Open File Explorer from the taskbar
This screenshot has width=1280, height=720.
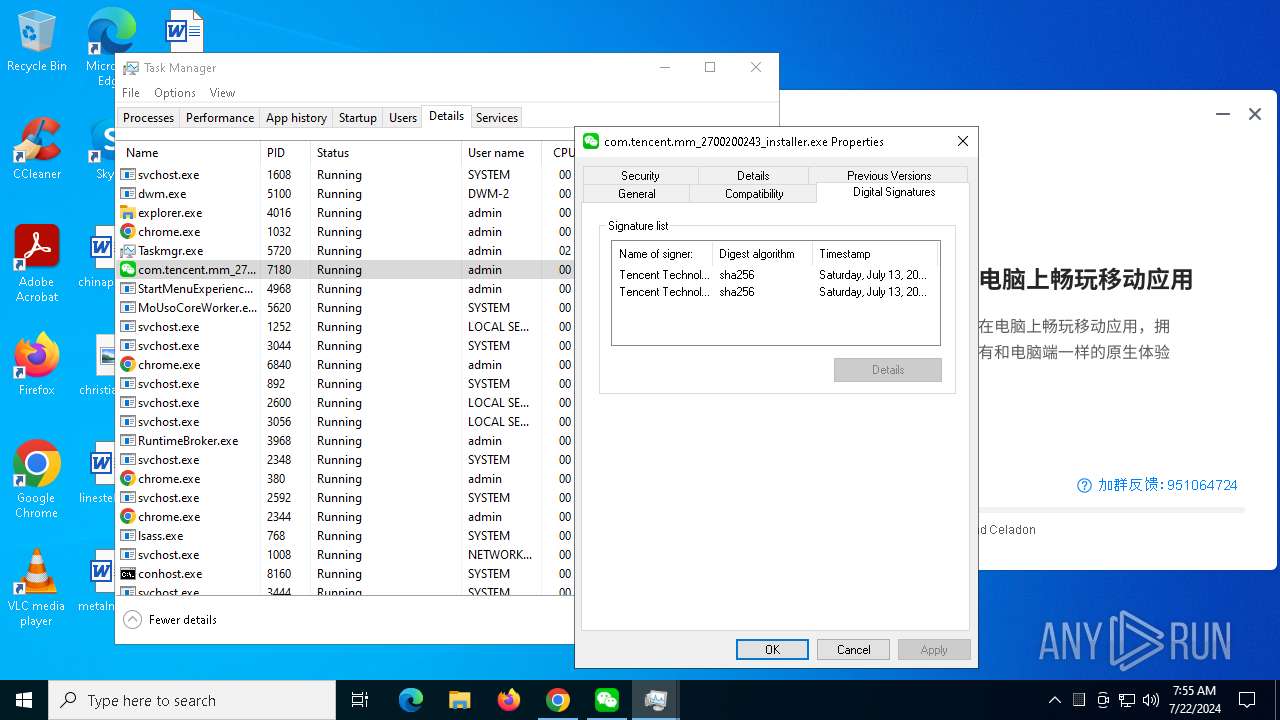click(x=459, y=700)
